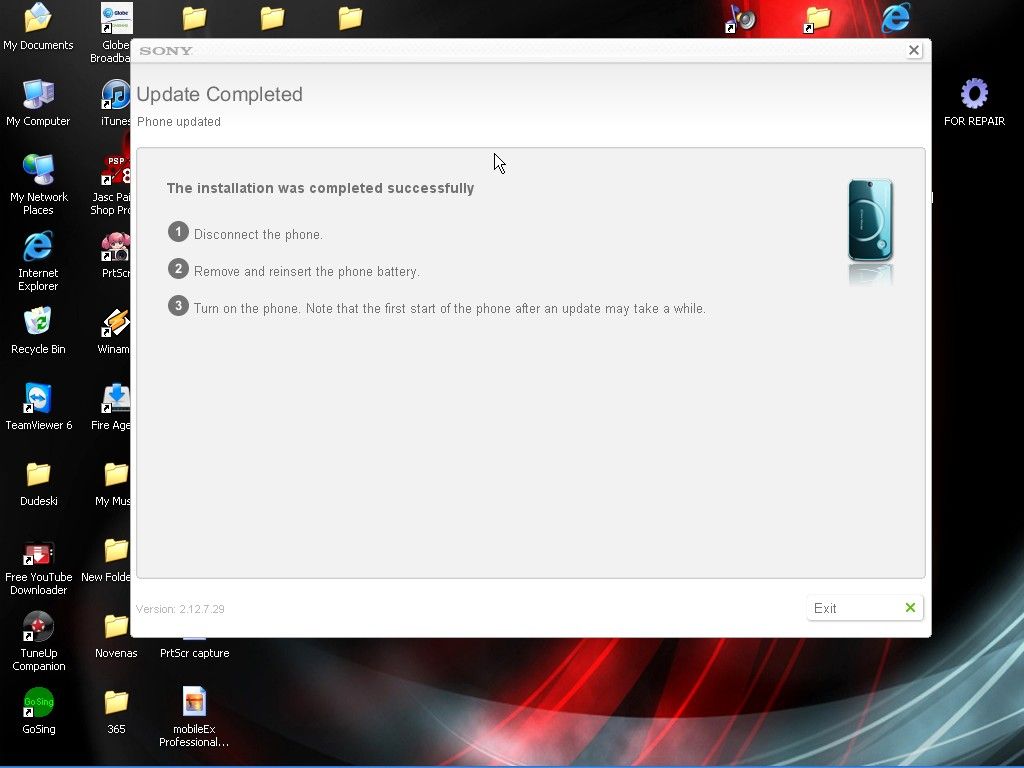Click the iTunes desktop shortcut
The height and width of the screenshot is (768, 1024).
pyautogui.click(x=116, y=96)
